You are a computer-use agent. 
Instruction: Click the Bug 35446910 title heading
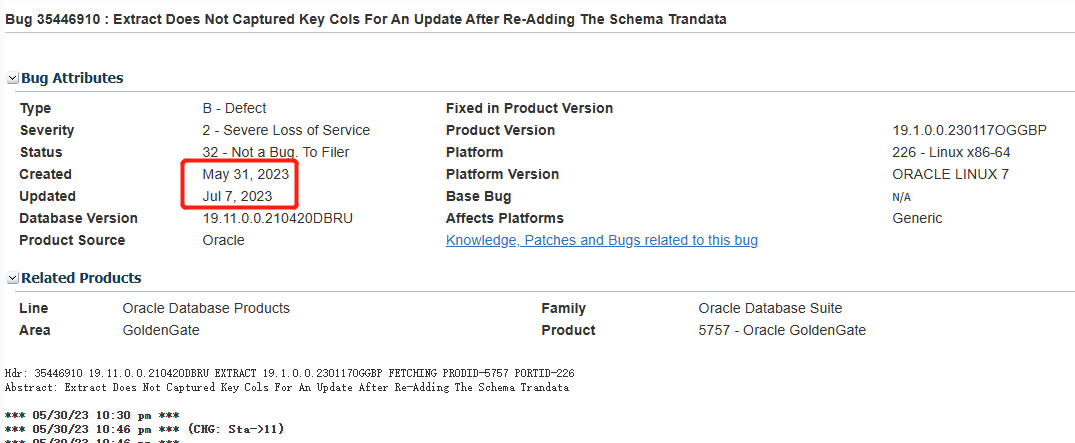366,19
